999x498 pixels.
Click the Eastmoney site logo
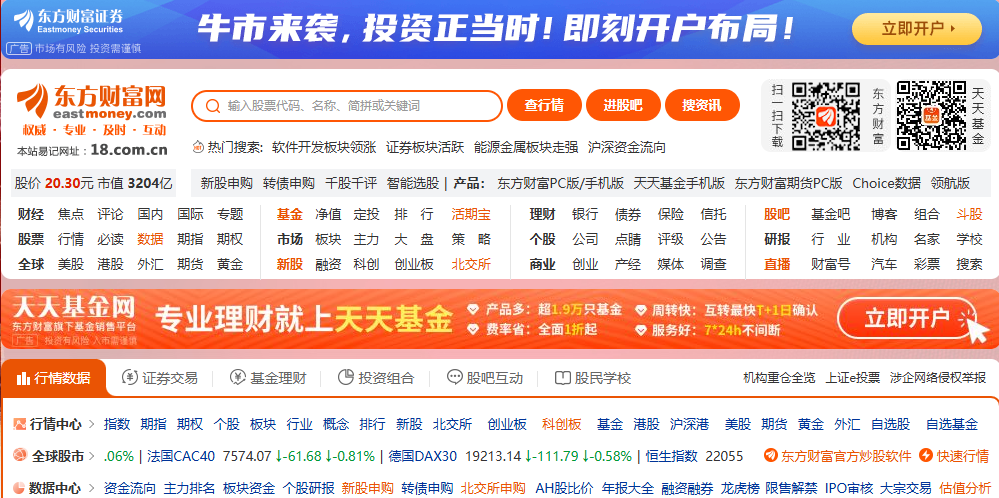pyautogui.click(x=91, y=103)
